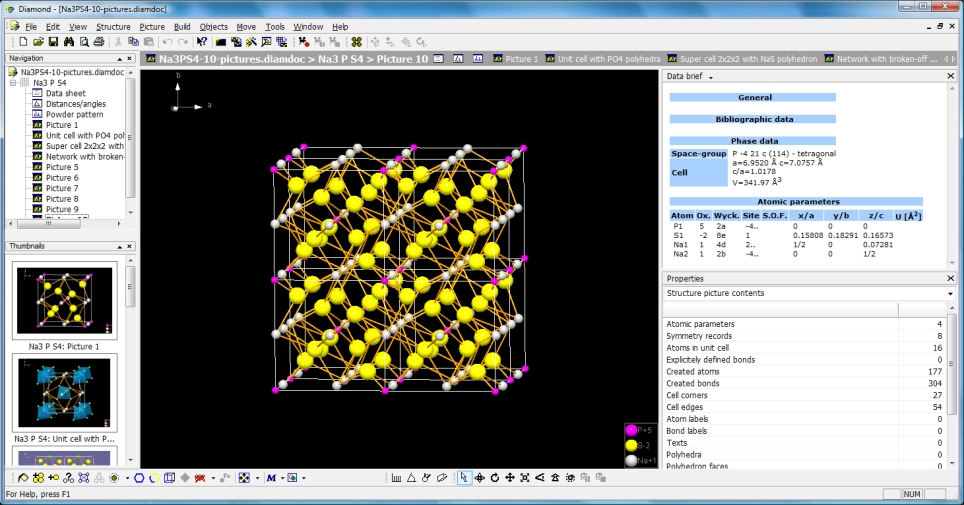The image size is (964, 505).
Task: Open the Data brief dropdown arrow
Action: pos(710,77)
